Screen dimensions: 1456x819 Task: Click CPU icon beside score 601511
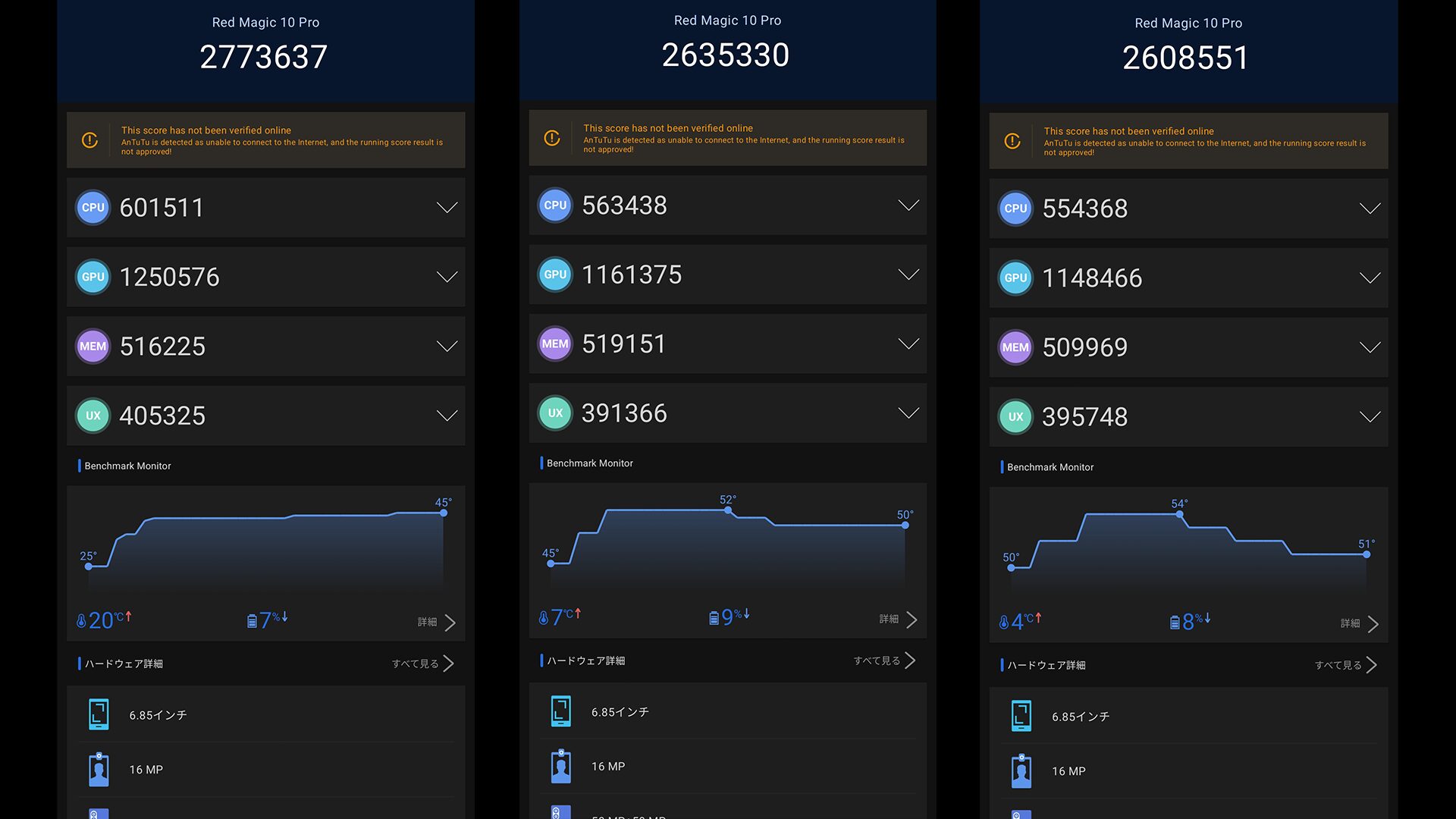[93, 207]
